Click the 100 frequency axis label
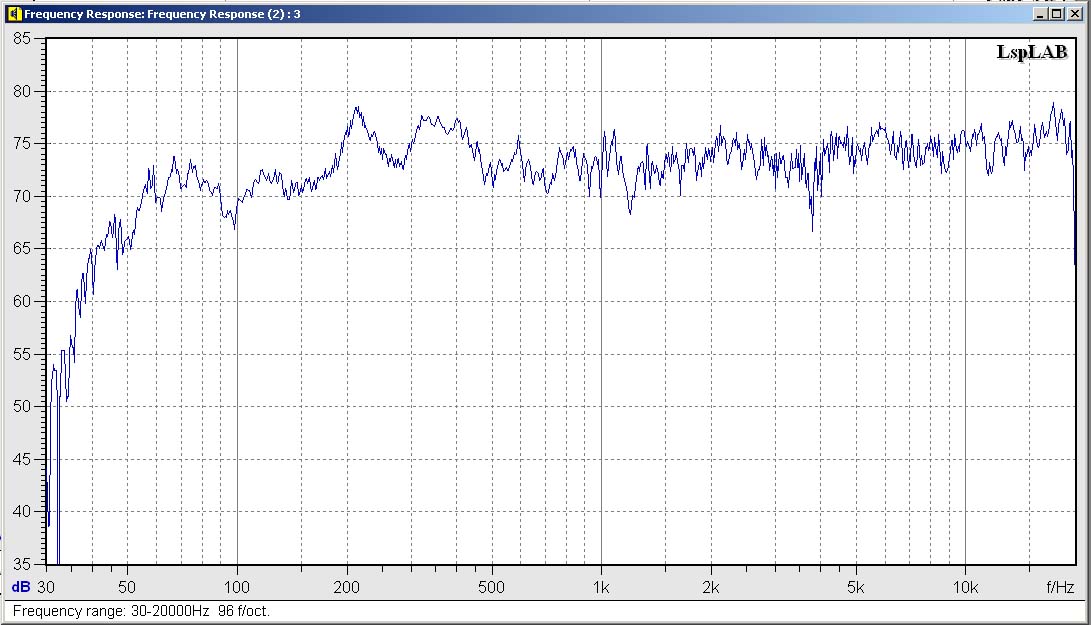This screenshot has width=1091, height=625. (236, 587)
